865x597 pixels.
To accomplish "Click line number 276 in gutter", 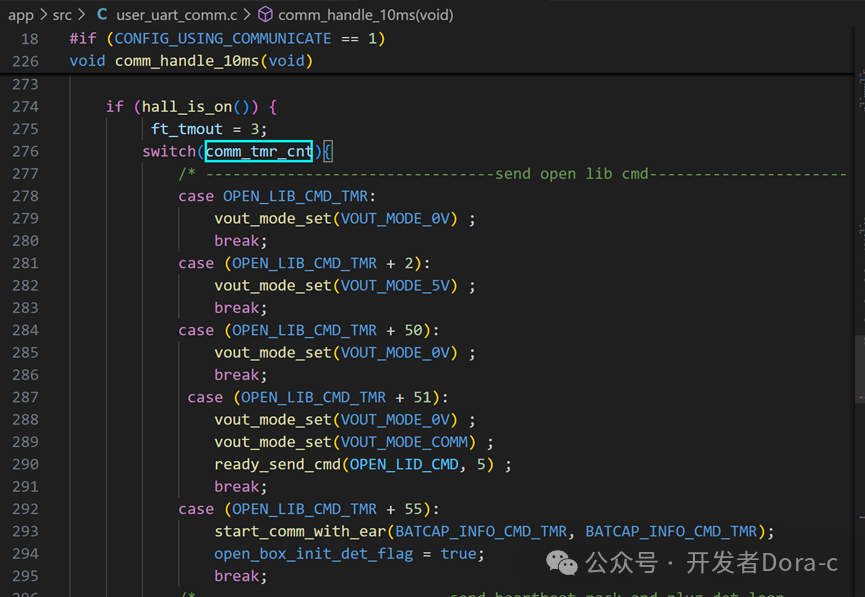I will (x=25, y=151).
